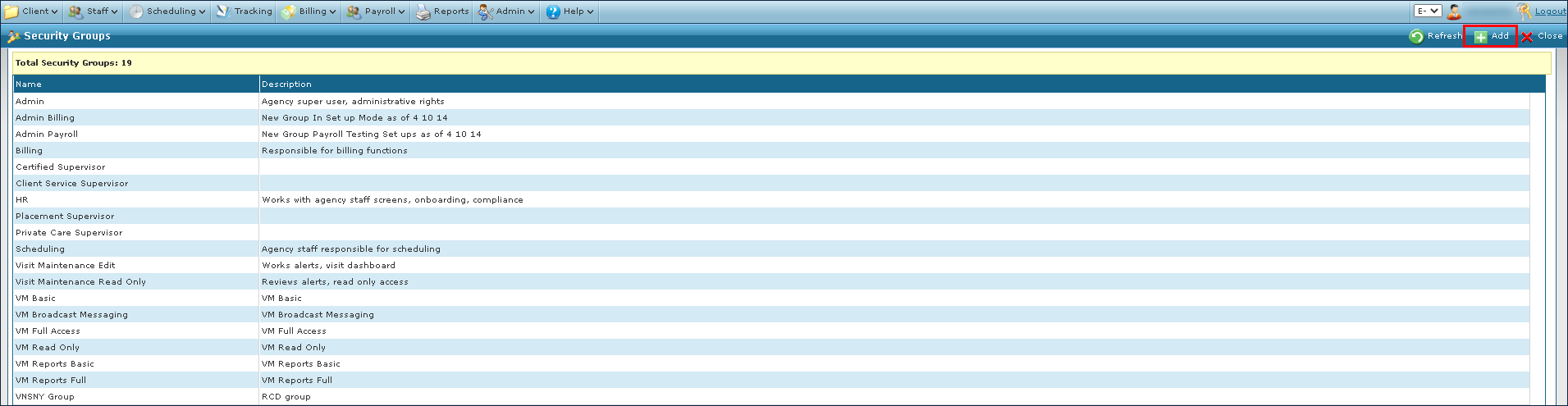1568x406 pixels.
Task: Select the VM Reports Full group name
Action: pos(51,381)
